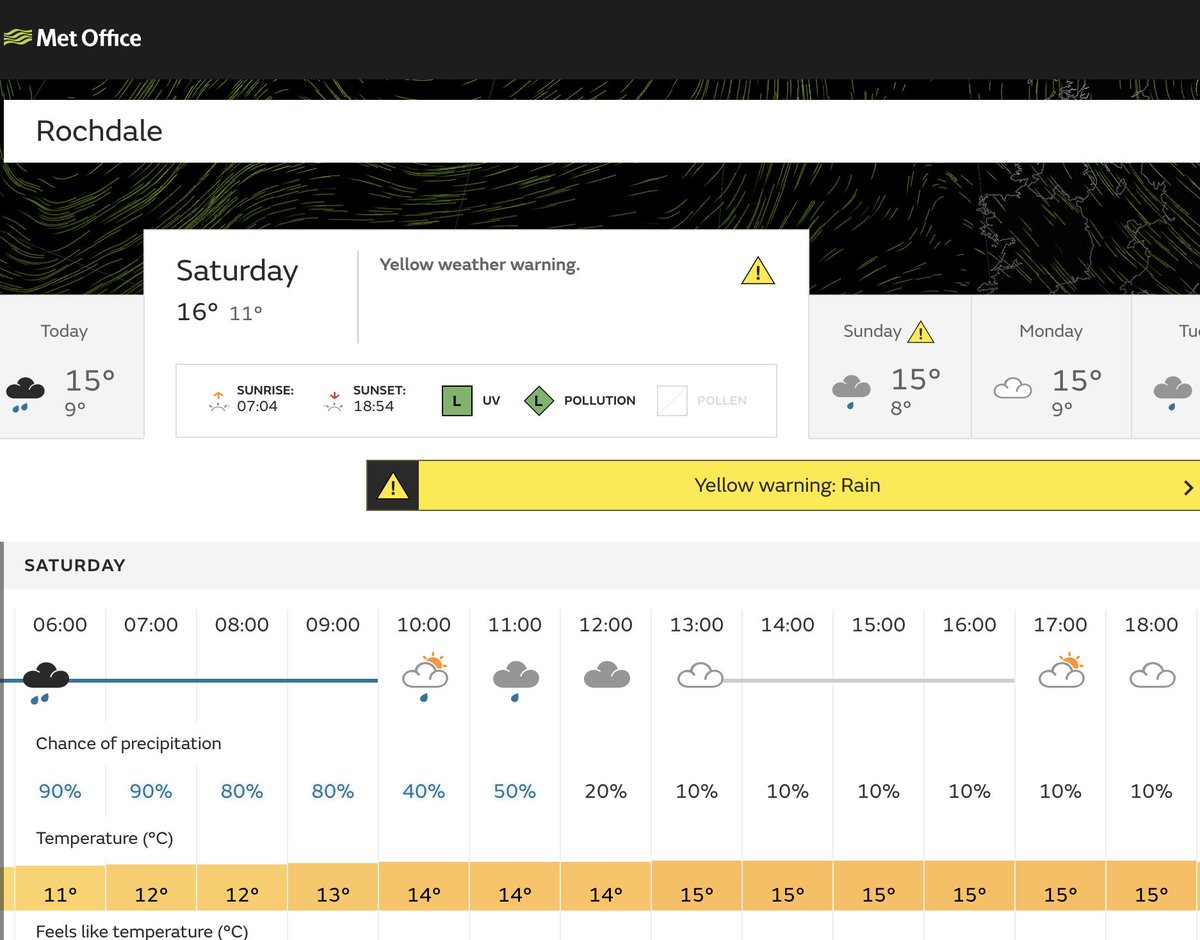This screenshot has width=1200, height=940.
Task: Click the black warning icon on Rain banner
Action: click(393, 486)
